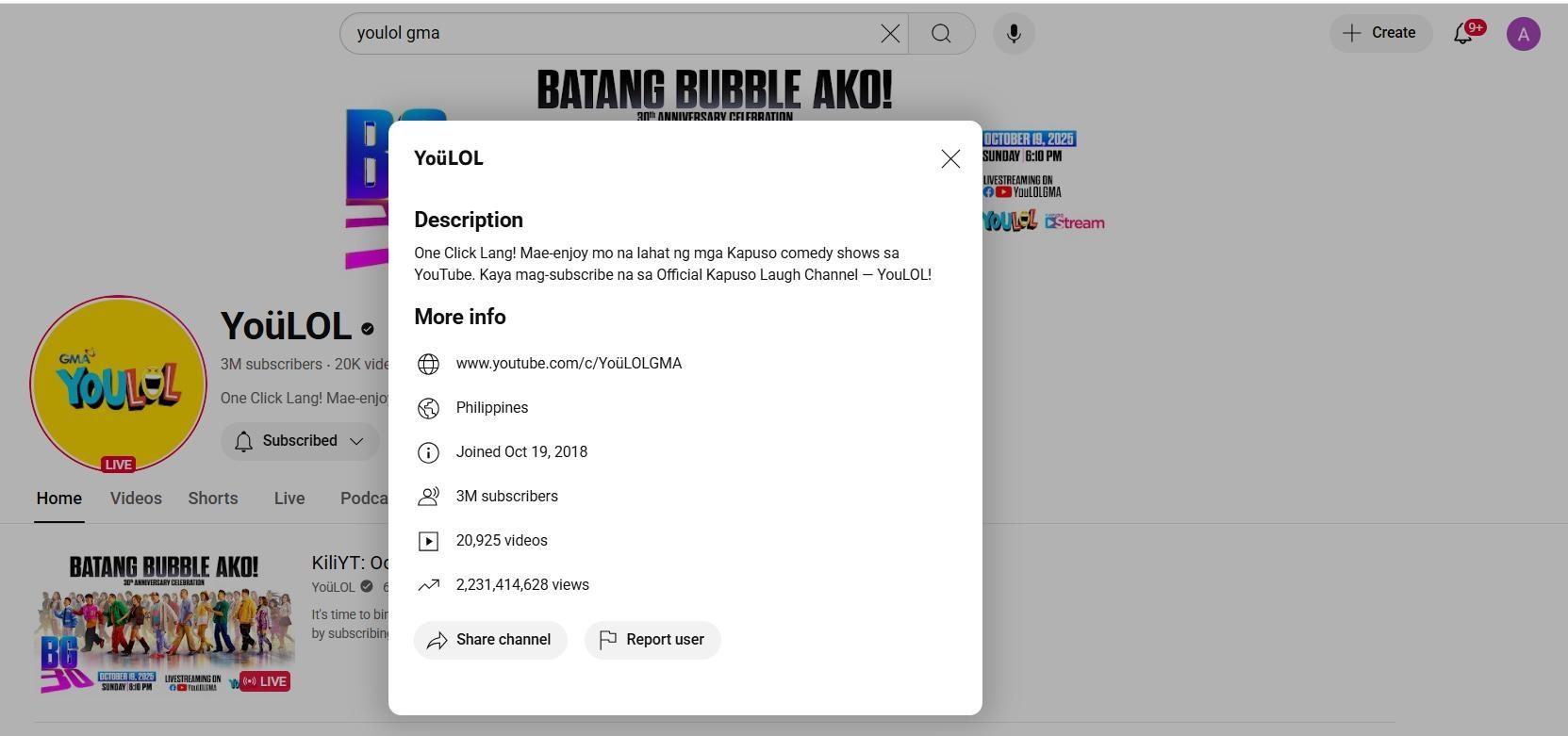Click the search magnifier icon
This screenshot has height=736, width=1568.
point(941,34)
